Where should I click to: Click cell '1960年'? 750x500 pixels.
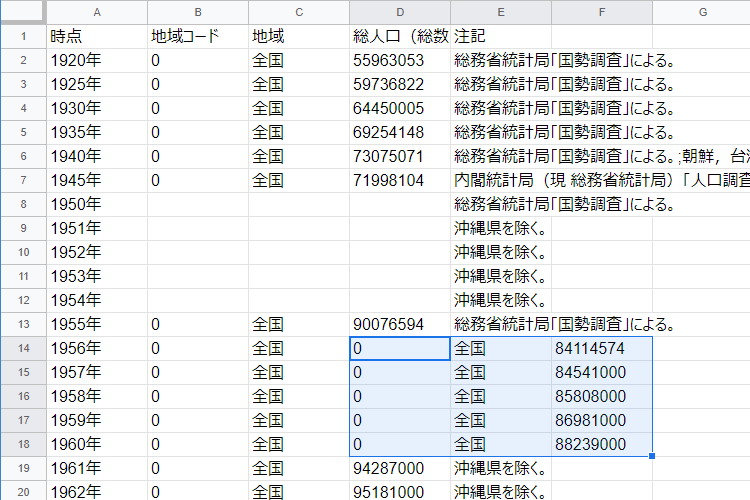click(97, 444)
